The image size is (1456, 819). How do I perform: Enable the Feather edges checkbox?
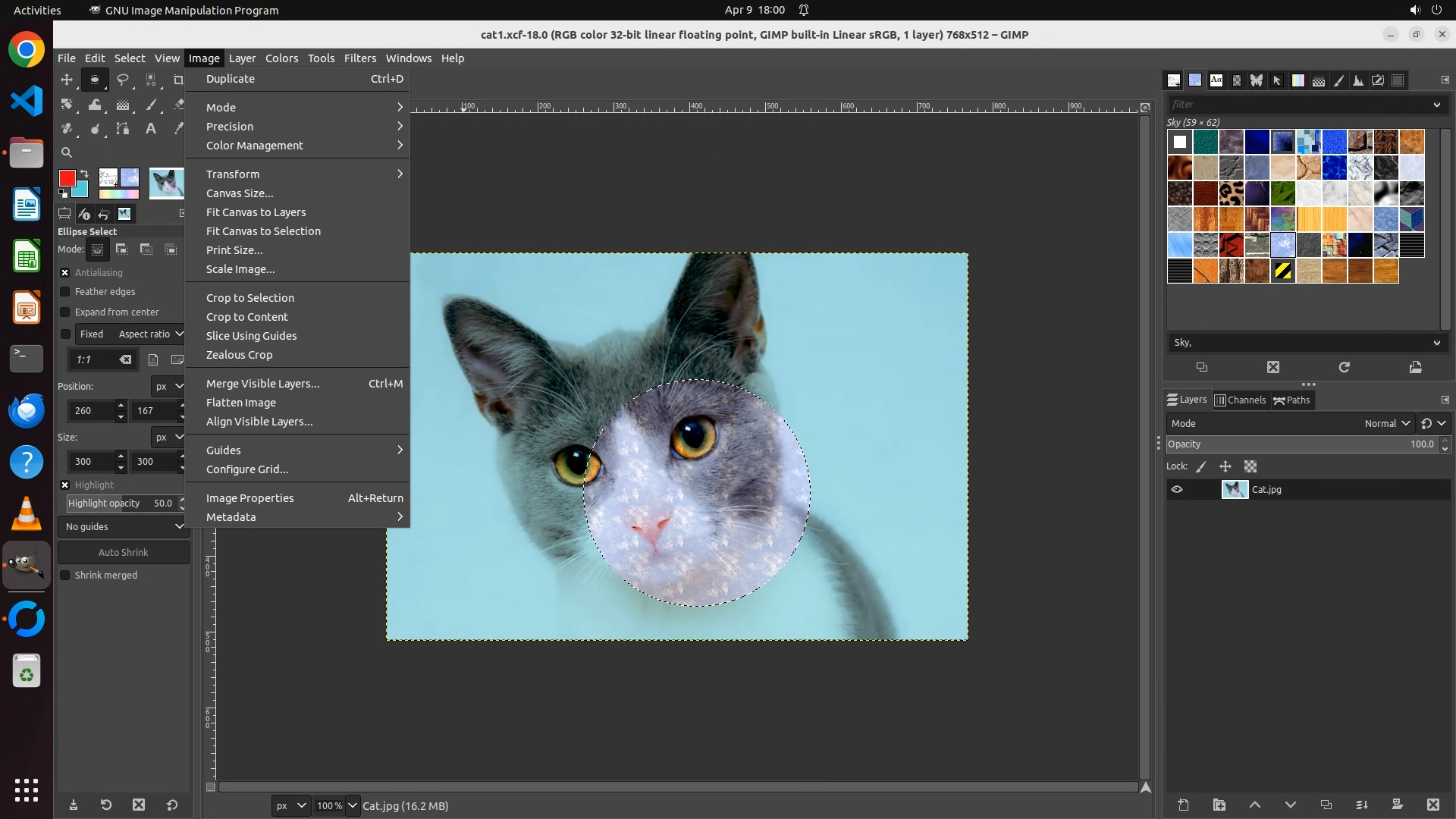[65, 292]
